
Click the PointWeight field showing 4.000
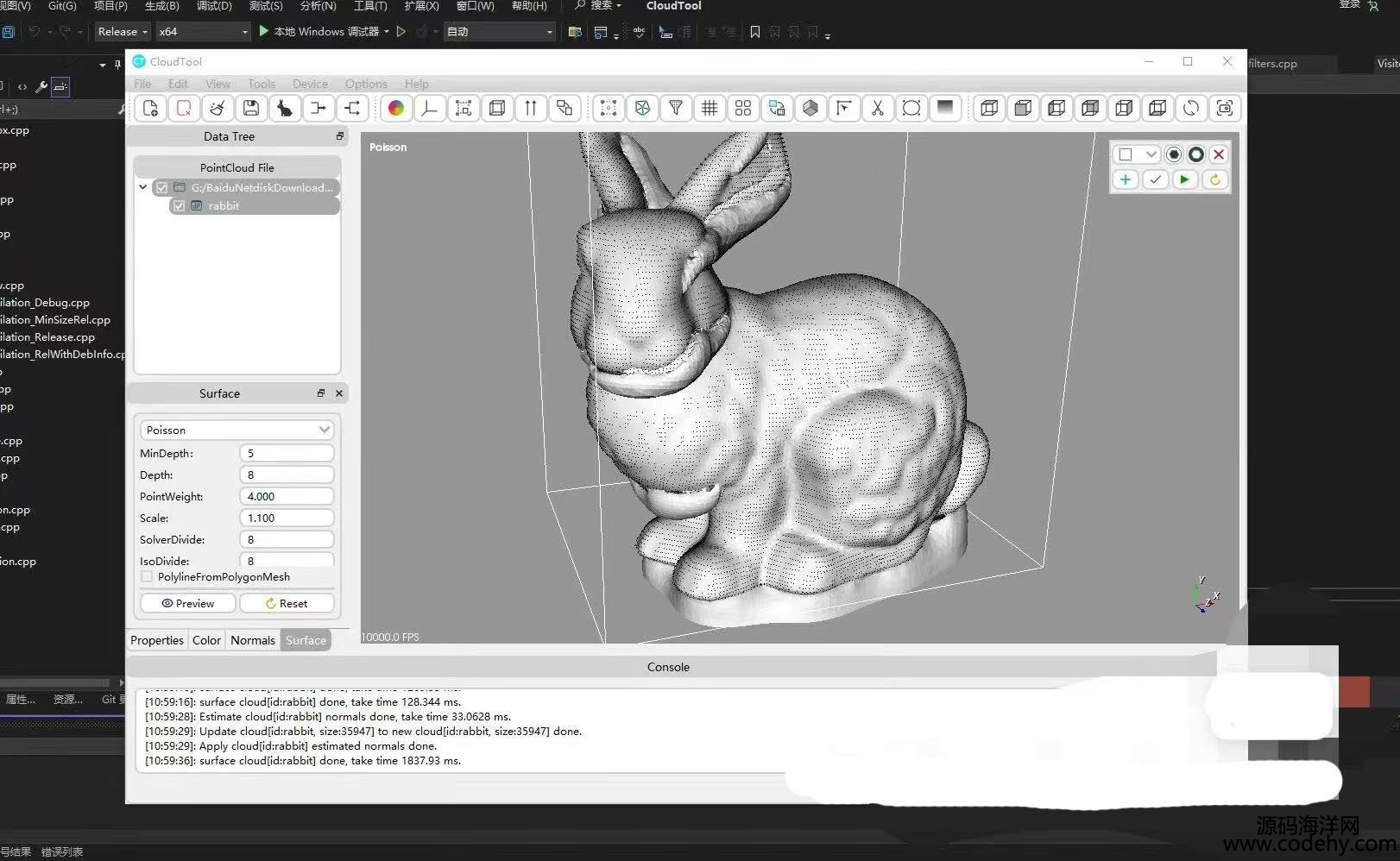click(x=287, y=496)
